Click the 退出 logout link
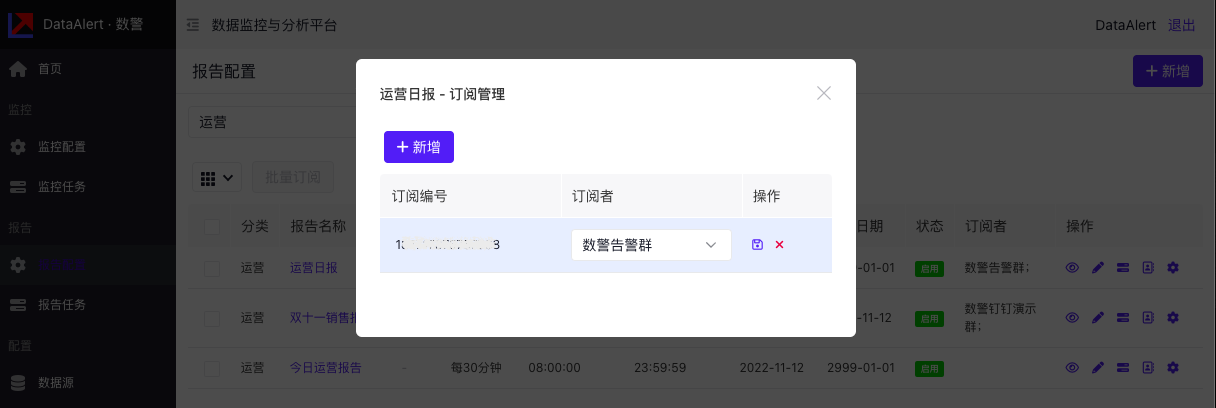1216x408 pixels. click(1182, 25)
